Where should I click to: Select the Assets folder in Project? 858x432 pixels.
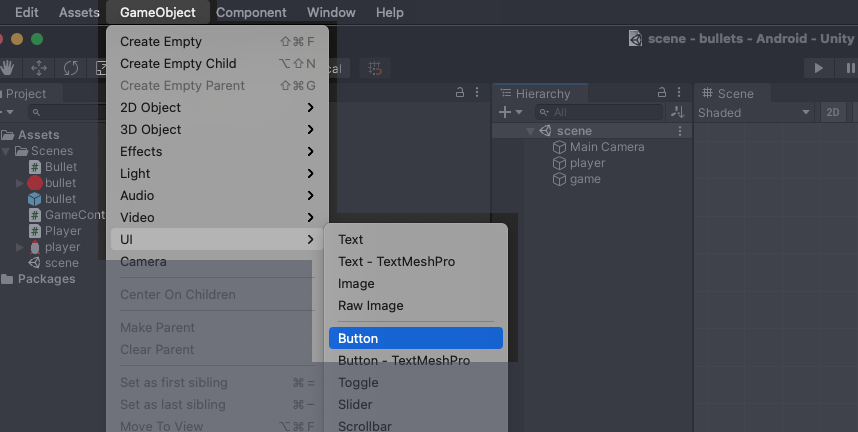click(x=31, y=135)
